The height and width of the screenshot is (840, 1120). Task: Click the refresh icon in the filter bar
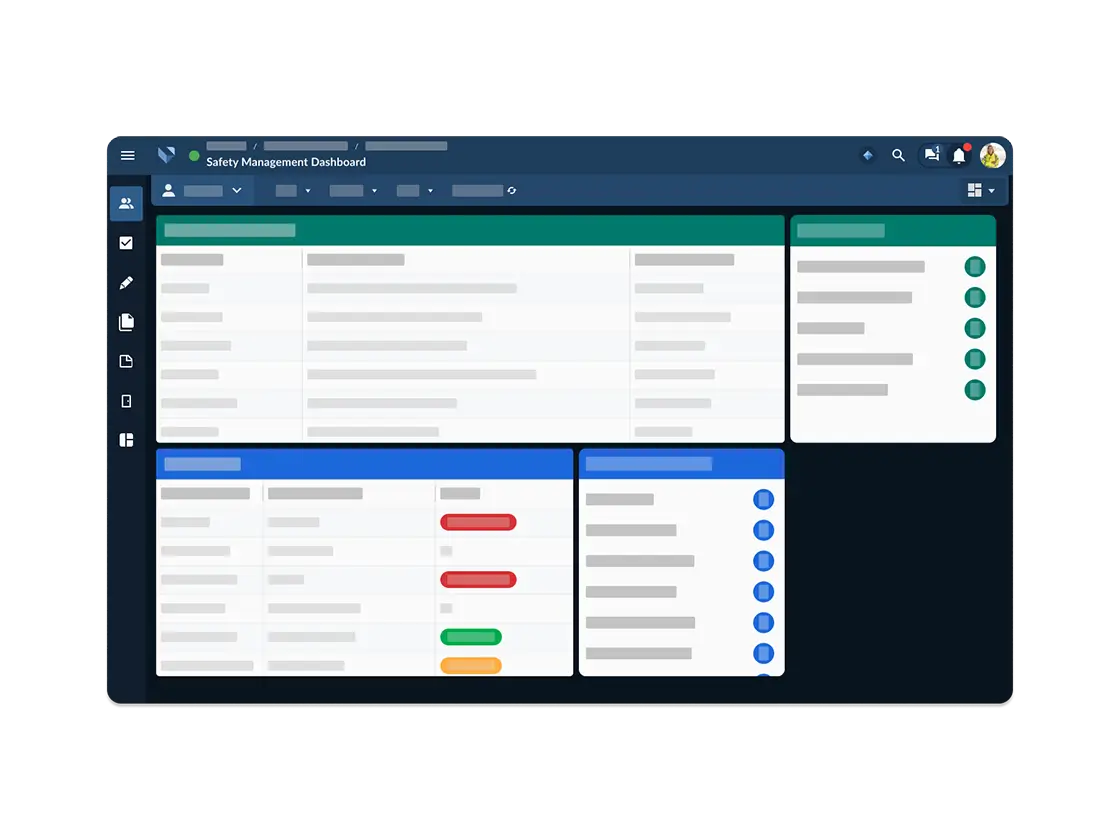pos(511,191)
